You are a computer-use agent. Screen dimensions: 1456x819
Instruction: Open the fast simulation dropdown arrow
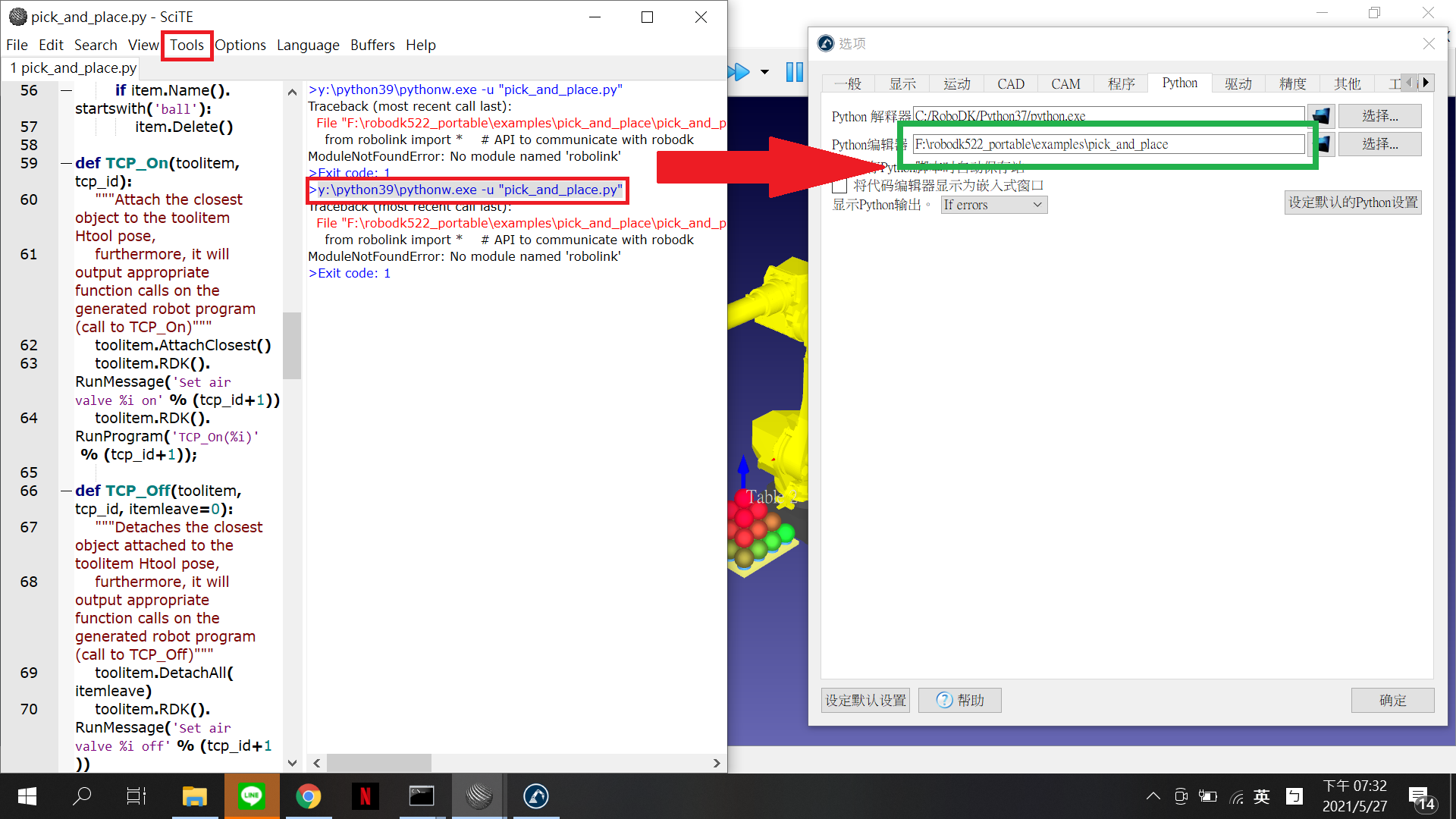(764, 72)
